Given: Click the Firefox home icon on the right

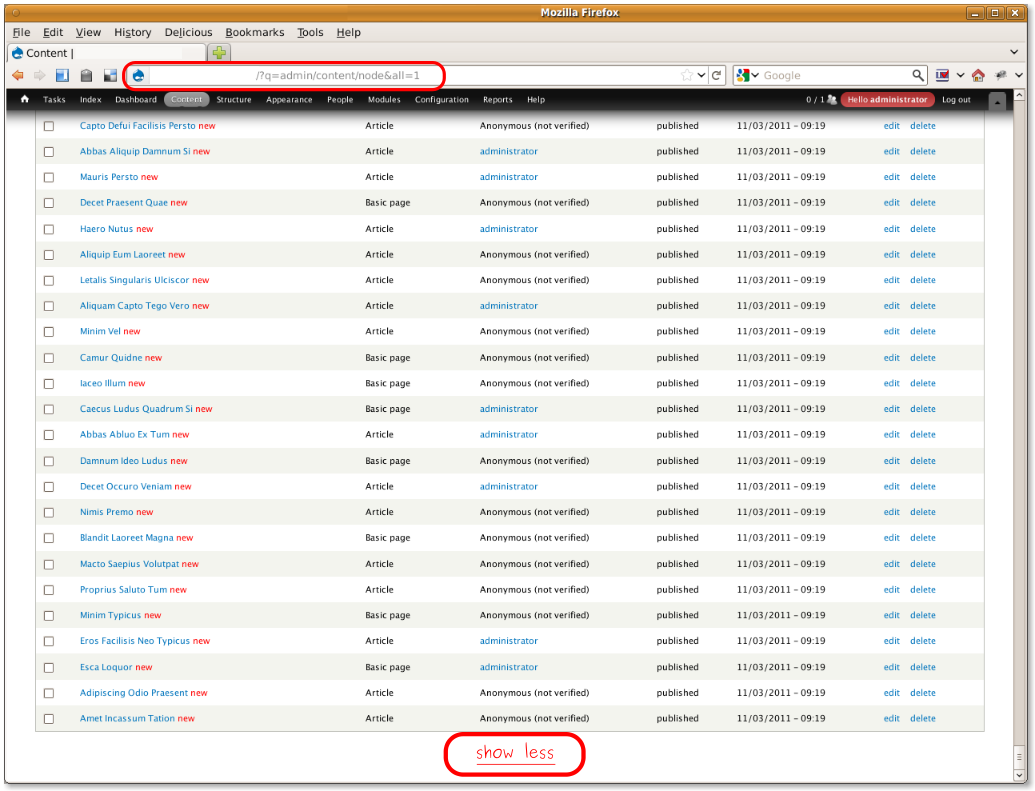Looking at the screenshot, I should click(x=978, y=74).
